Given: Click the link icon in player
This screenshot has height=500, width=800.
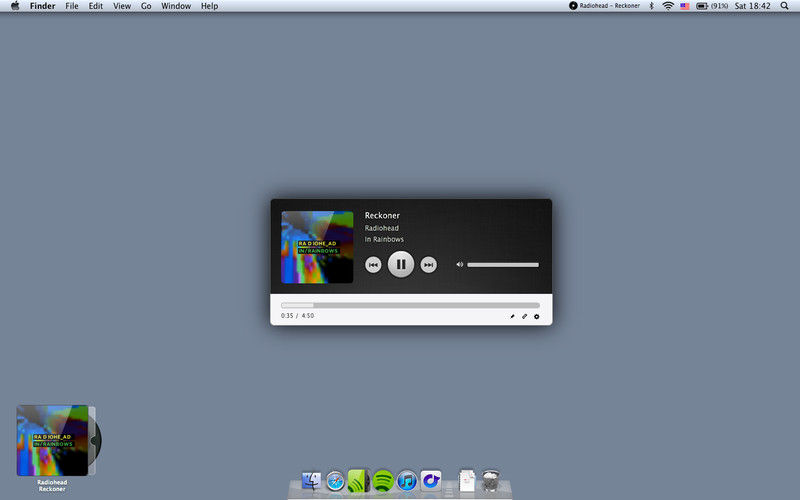Looking at the screenshot, I should click(x=524, y=316).
